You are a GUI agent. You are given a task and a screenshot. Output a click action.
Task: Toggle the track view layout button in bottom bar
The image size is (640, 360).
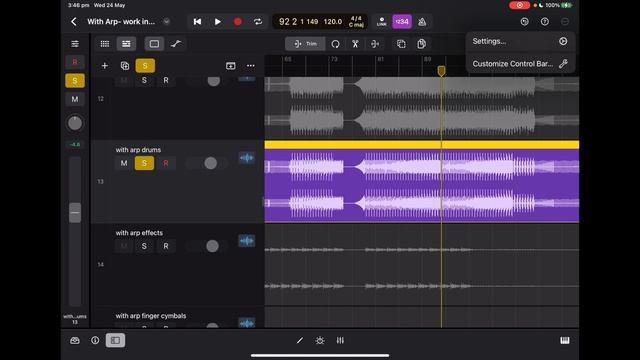[x=115, y=340]
